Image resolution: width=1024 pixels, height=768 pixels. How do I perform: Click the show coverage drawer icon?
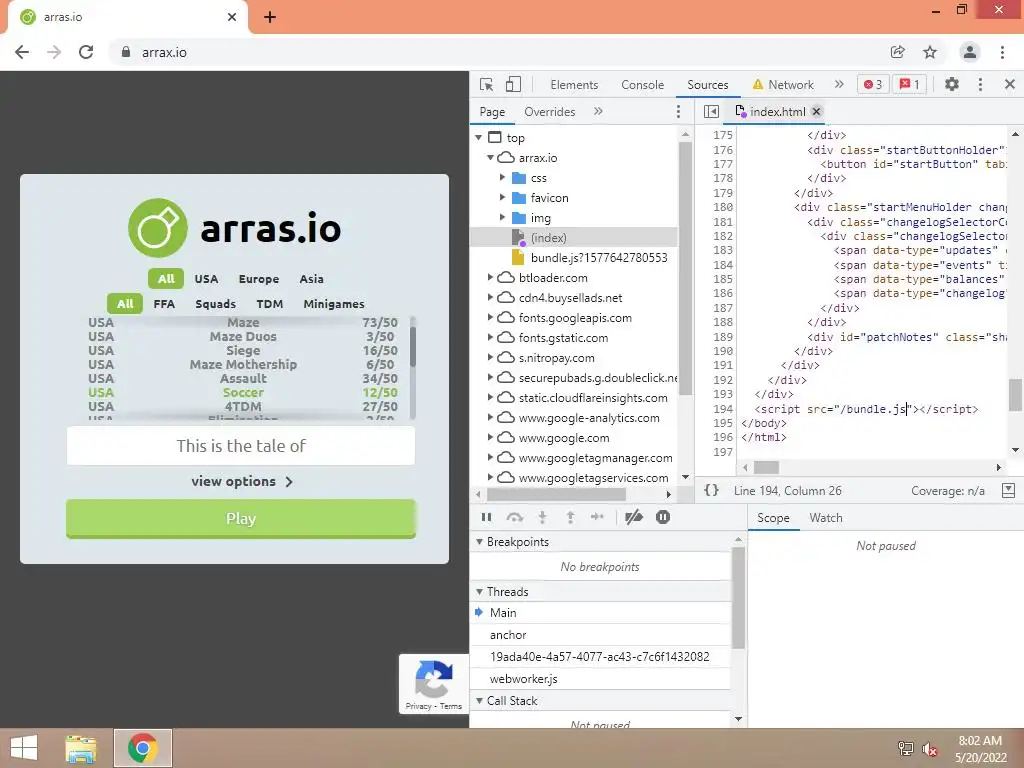1008,490
